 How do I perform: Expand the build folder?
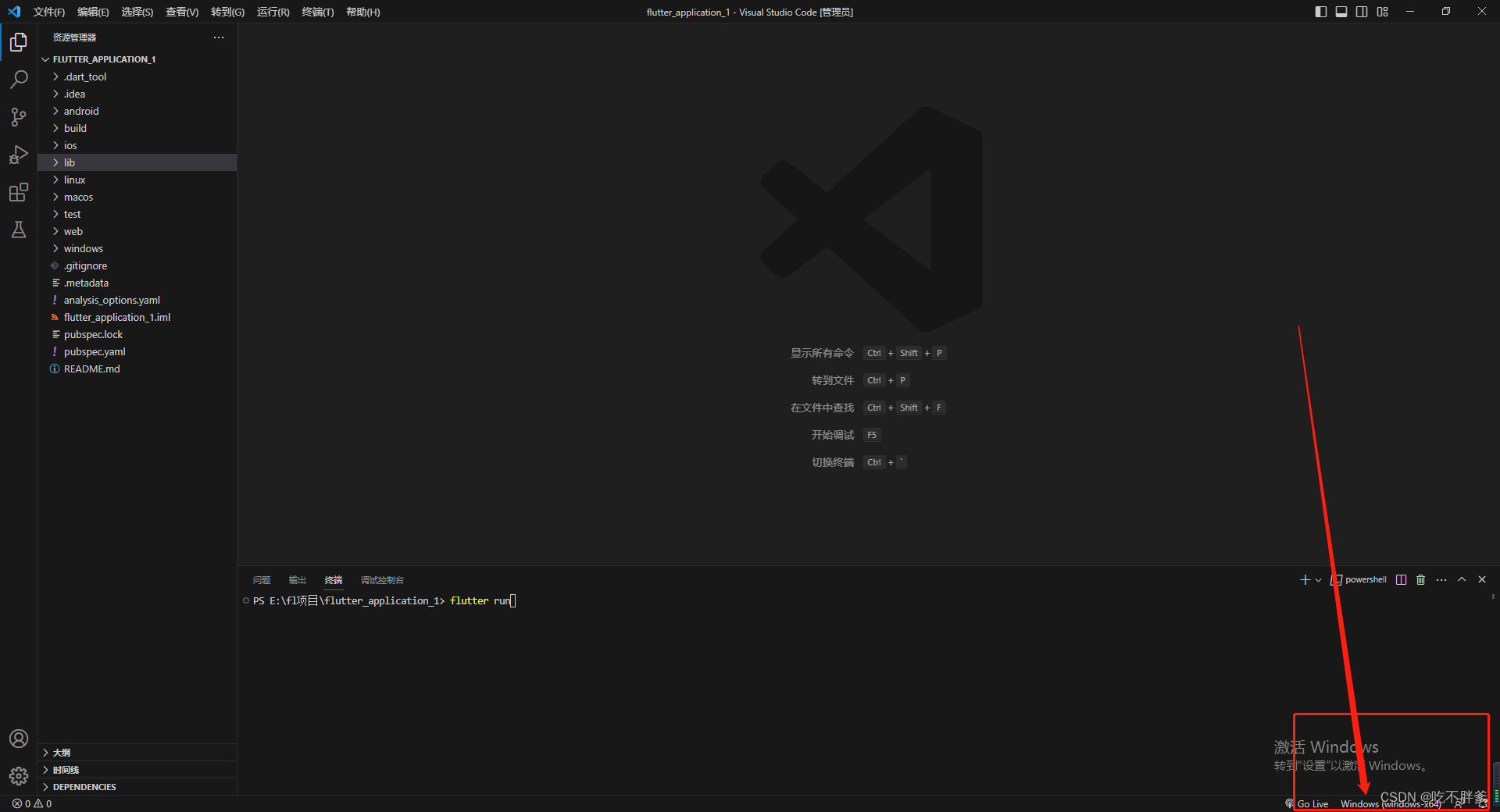point(137,128)
